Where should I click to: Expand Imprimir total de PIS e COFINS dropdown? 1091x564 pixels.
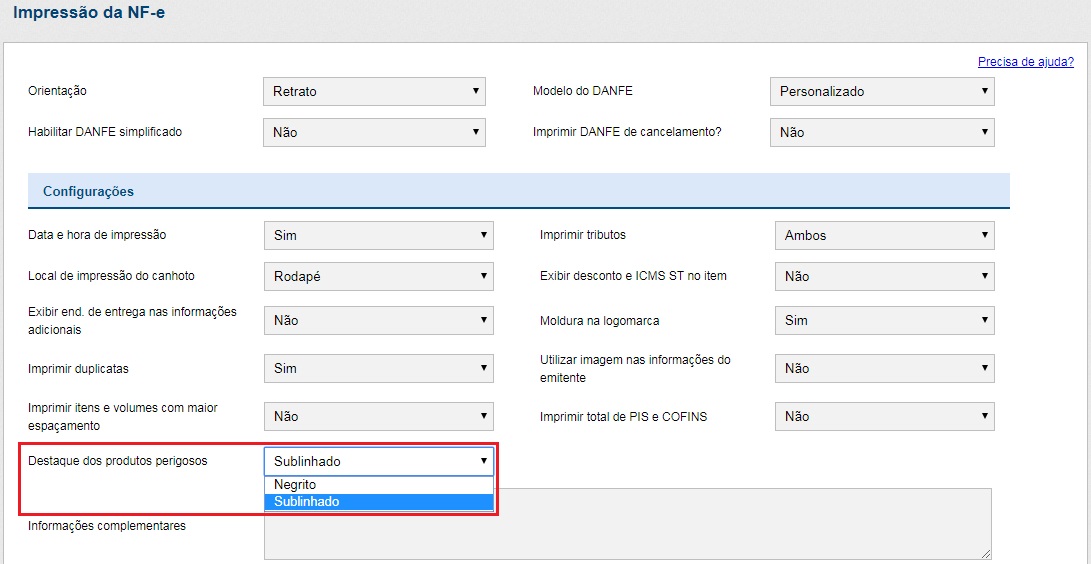[x=884, y=416]
